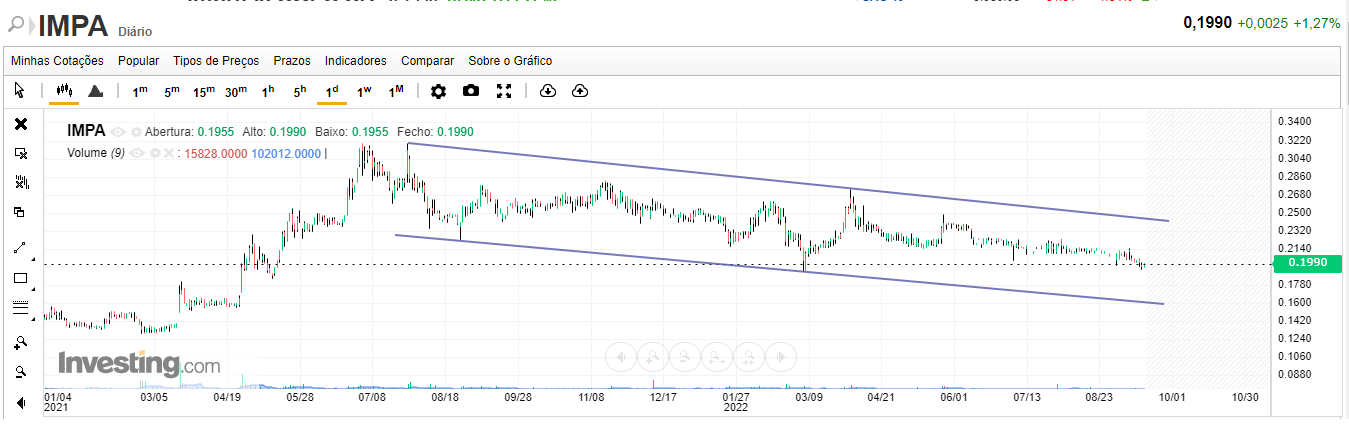Select the arrow cursor tool
Image resolution: width=1349 pixels, height=437 pixels.
point(19,91)
